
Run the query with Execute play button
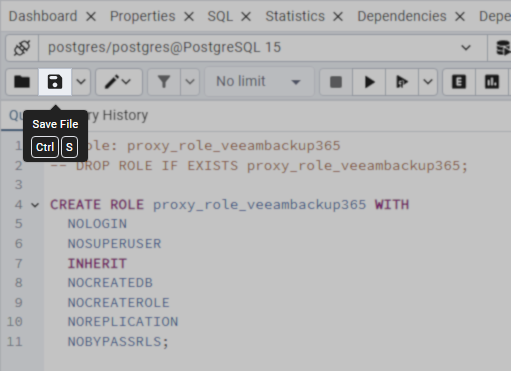coord(369,82)
